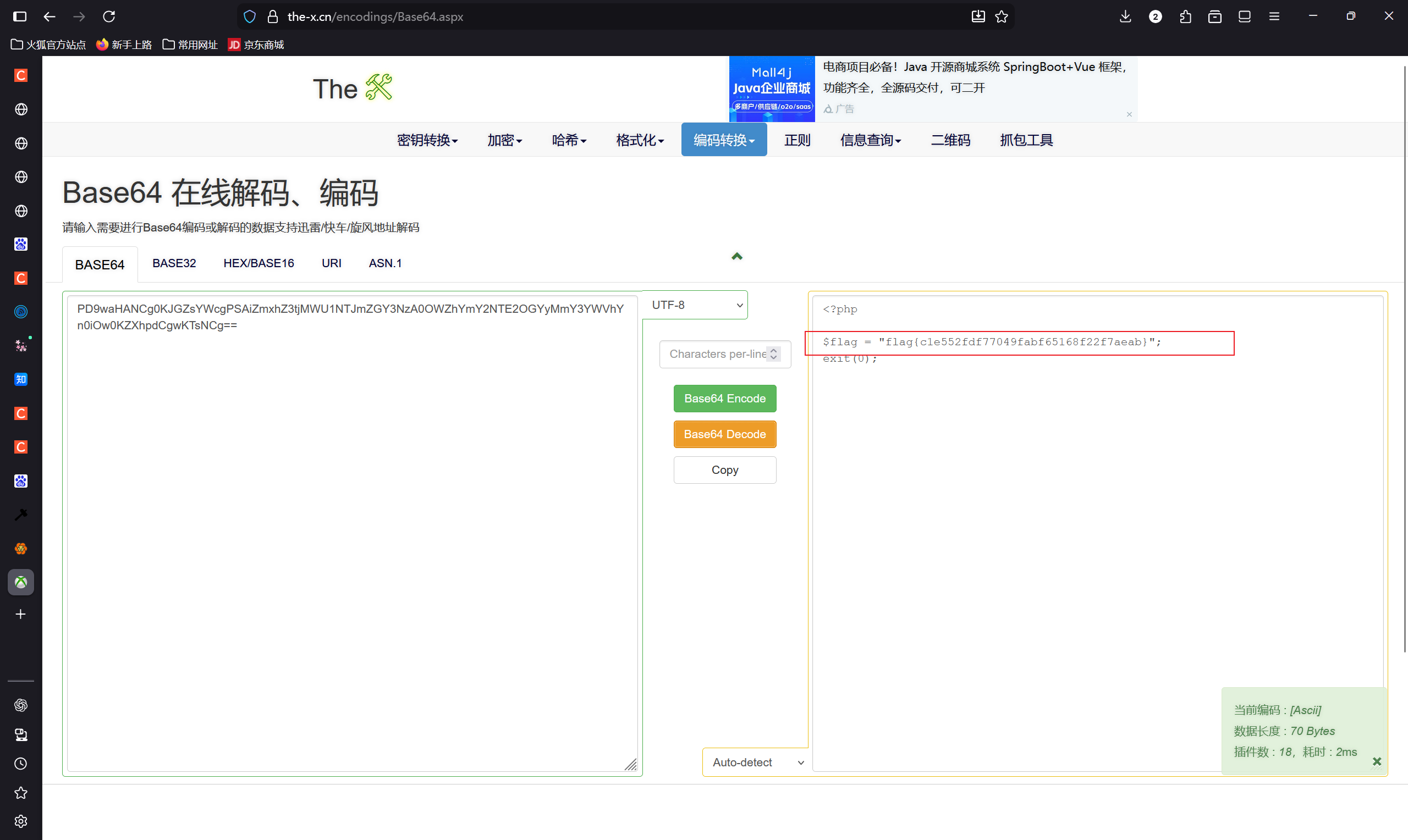The width and height of the screenshot is (1408, 840).
Task: Switch to the BASE32 tab
Action: (x=174, y=263)
